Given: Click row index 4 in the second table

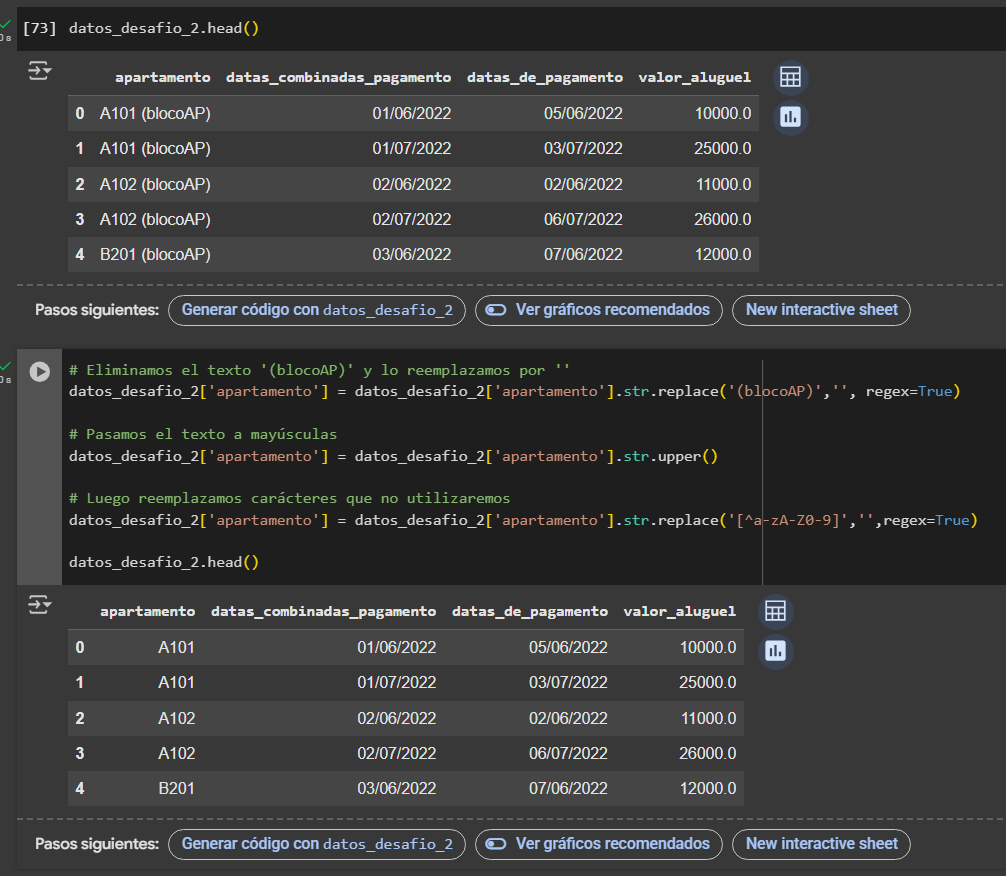Looking at the screenshot, I should pos(80,789).
